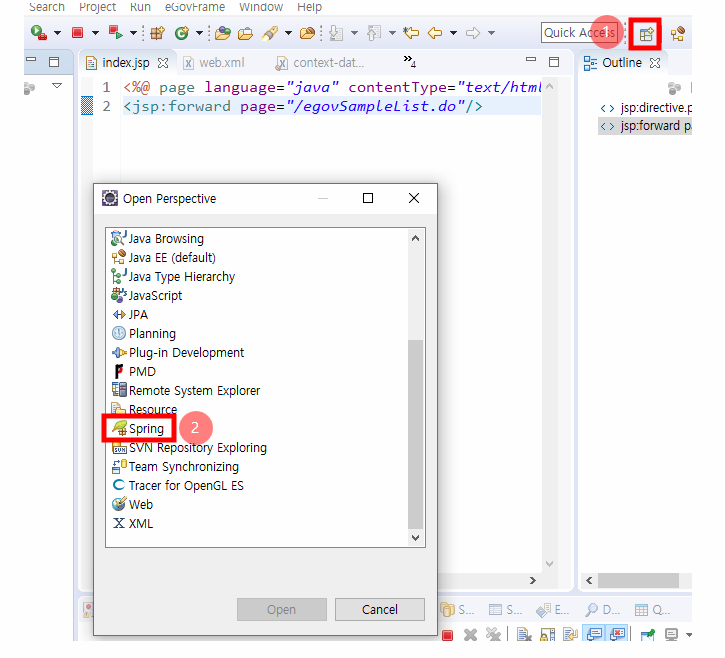Click the Forward navigation arrow
725x658 pixels.
tap(473, 33)
